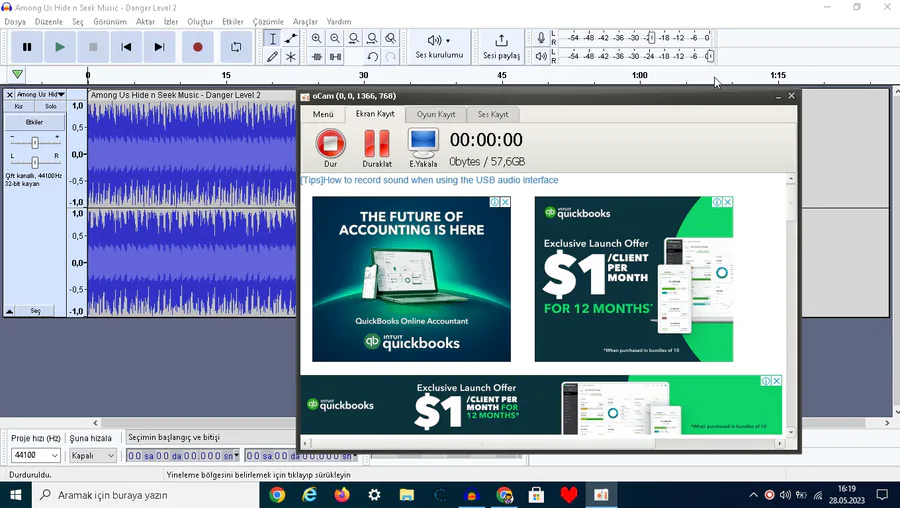Open the Çözümle menu

268,22
